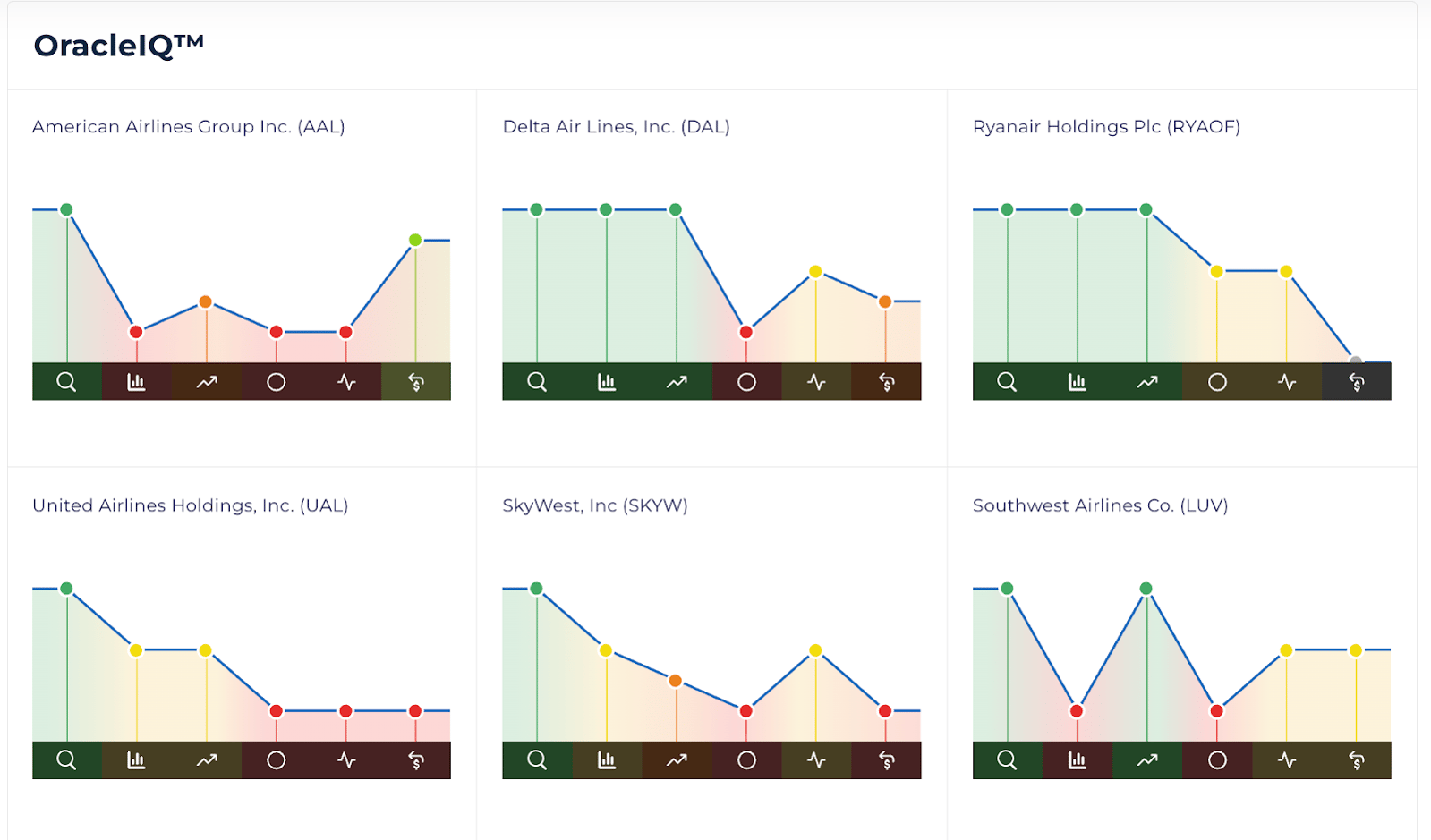Select Ryanair Holdings Plc (RYAOF) heading

pyautogui.click(x=1106, y=127)
